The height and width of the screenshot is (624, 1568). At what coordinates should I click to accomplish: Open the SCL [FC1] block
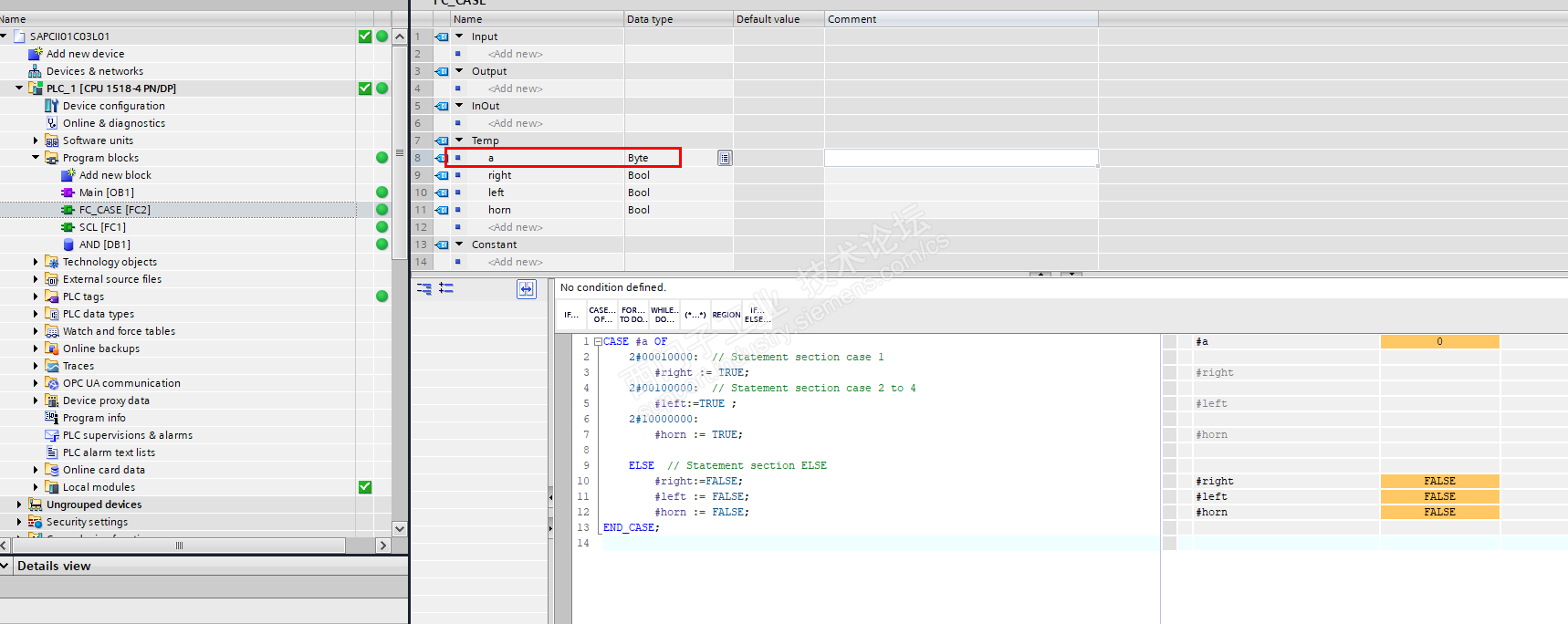coord(102,227)
